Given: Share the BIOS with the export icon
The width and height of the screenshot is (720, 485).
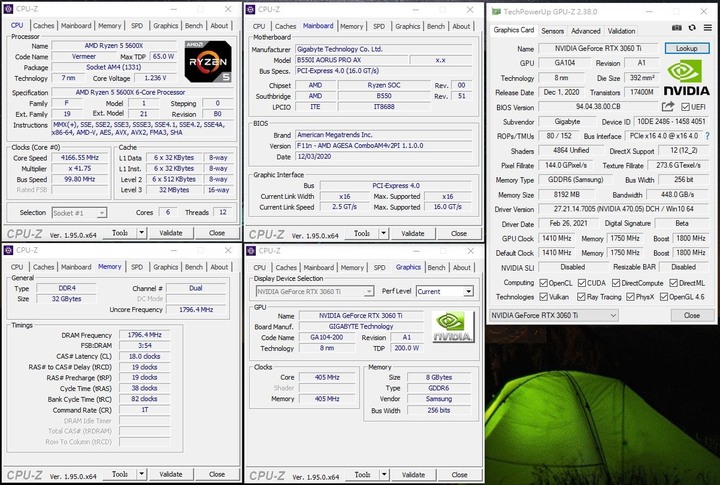Looking at the screenshot, I should tap(668, 107).
